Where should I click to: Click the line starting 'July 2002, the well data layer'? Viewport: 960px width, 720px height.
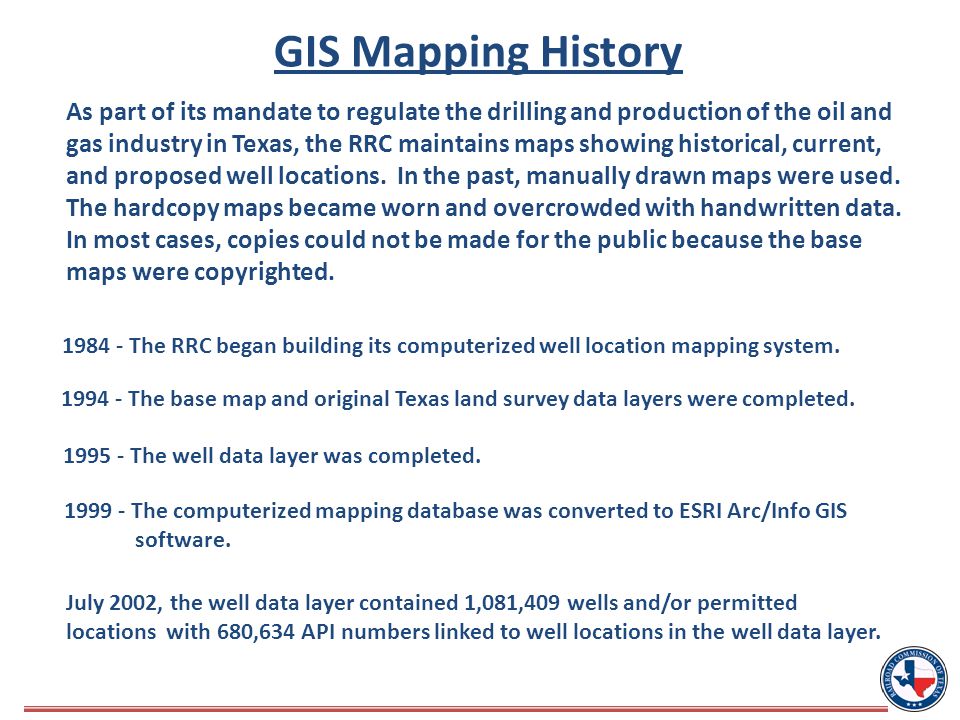pyautogui.click(x=432, y=603)
